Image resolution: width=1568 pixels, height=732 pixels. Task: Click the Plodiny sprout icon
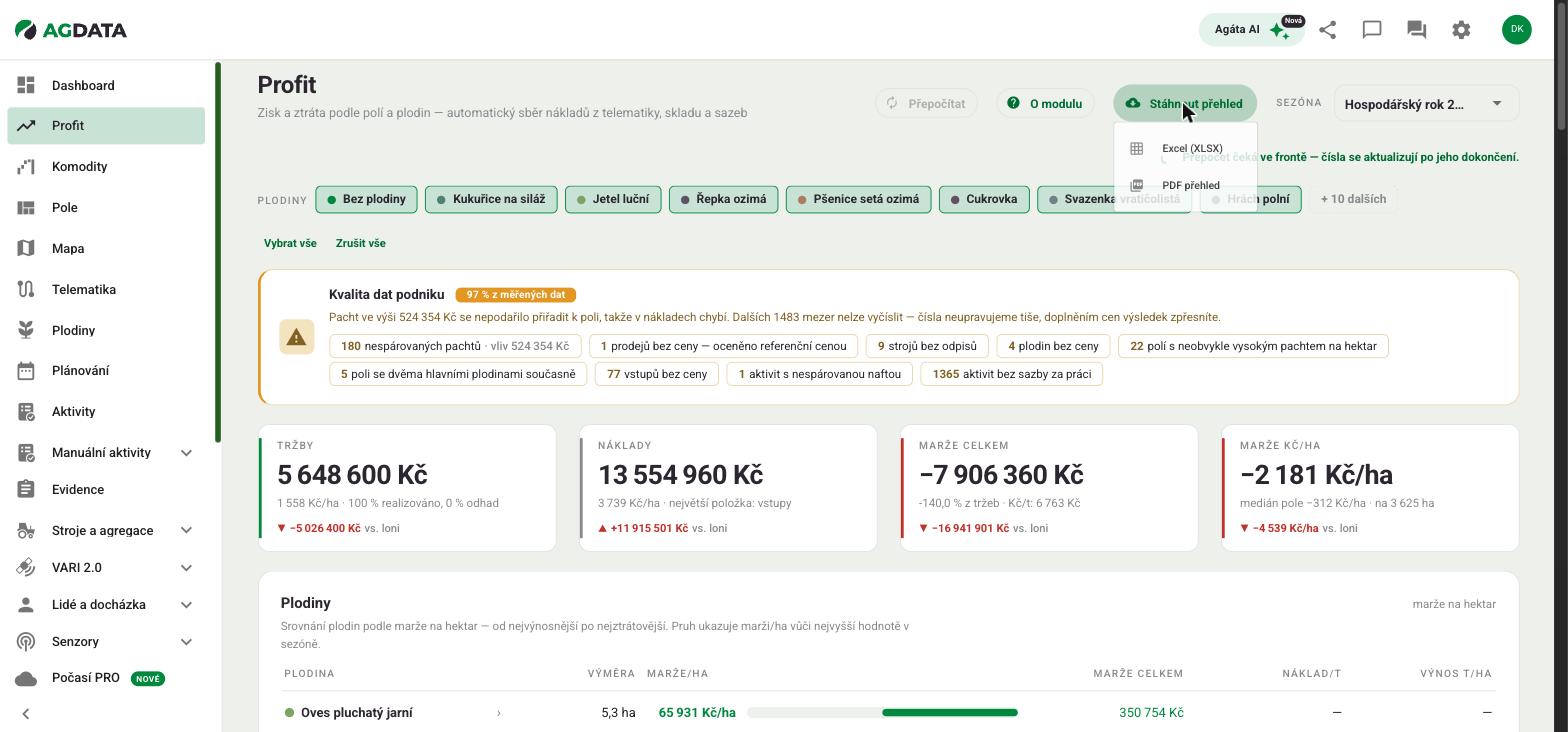[26, 330]
